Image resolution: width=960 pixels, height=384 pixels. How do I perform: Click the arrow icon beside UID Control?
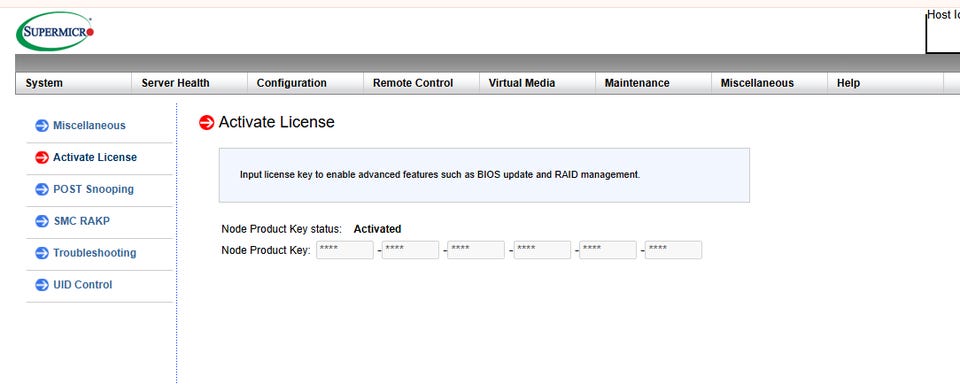coord(42,285)
